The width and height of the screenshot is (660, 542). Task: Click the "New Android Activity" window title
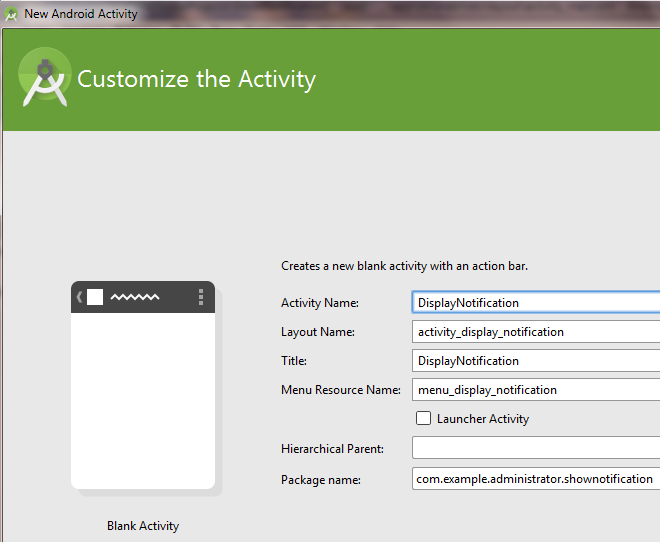click(81, 14)
